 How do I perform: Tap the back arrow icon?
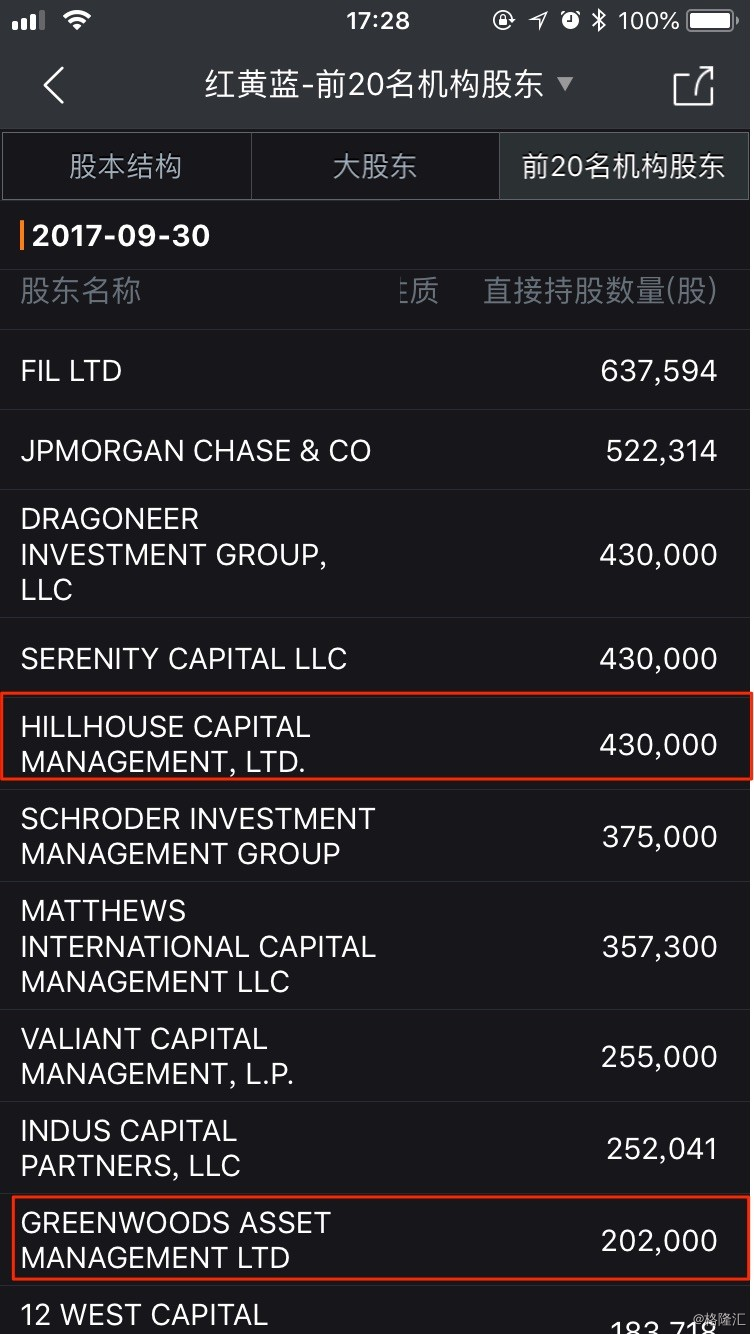point(54,86)
